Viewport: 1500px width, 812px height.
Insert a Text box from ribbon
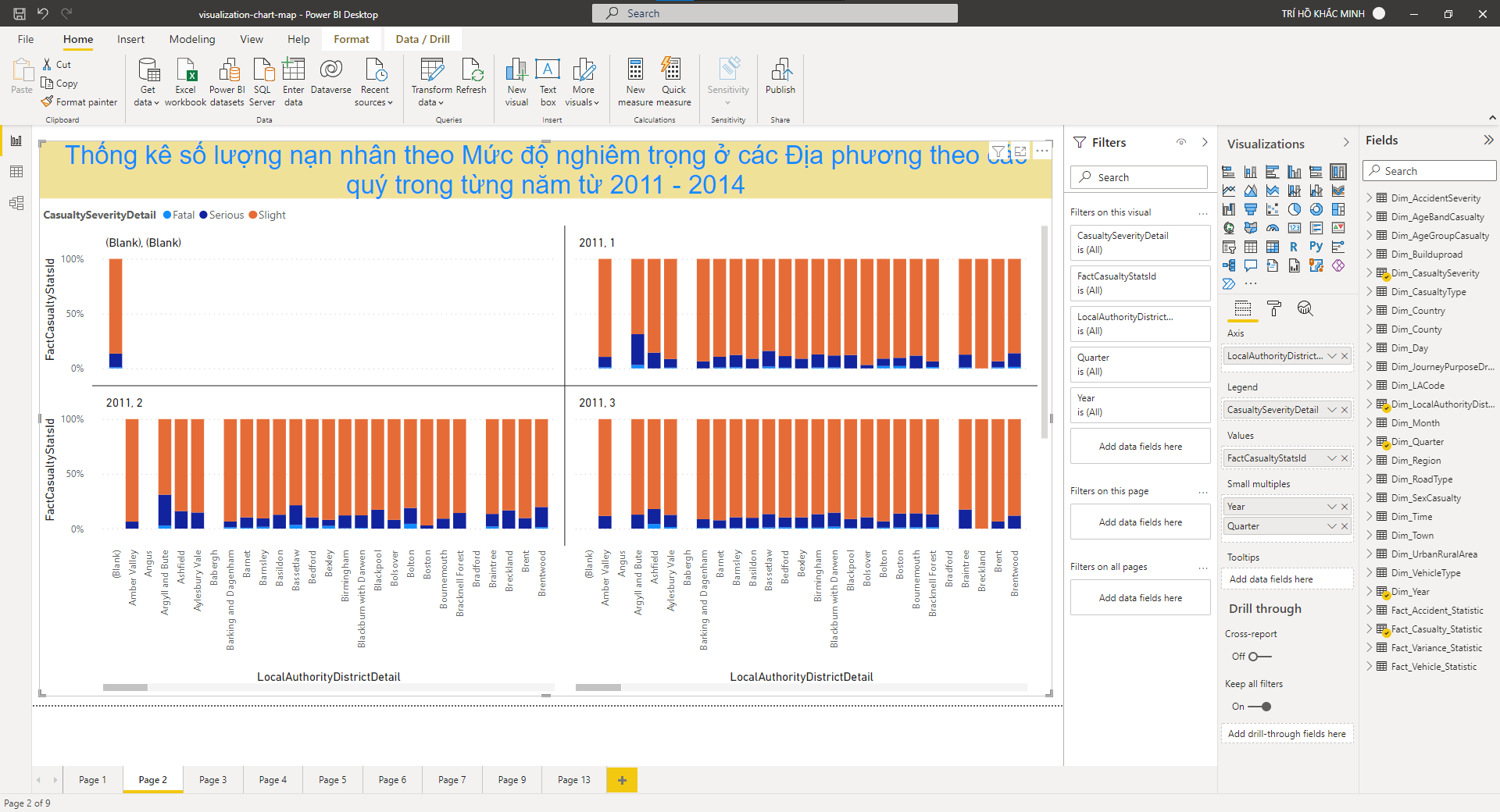548,82
